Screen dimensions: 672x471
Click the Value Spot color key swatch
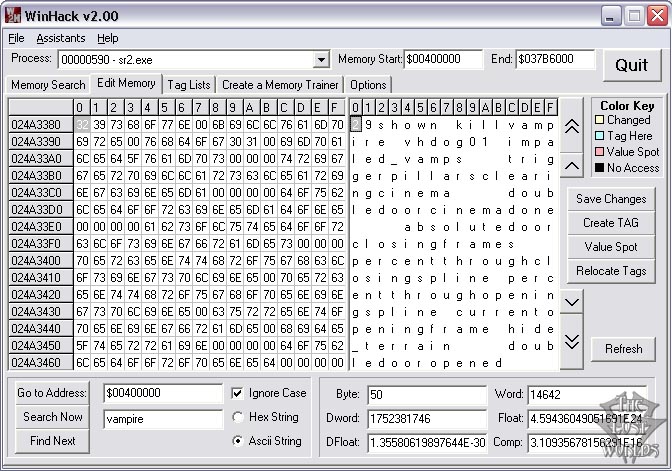[x=600, y=152]
